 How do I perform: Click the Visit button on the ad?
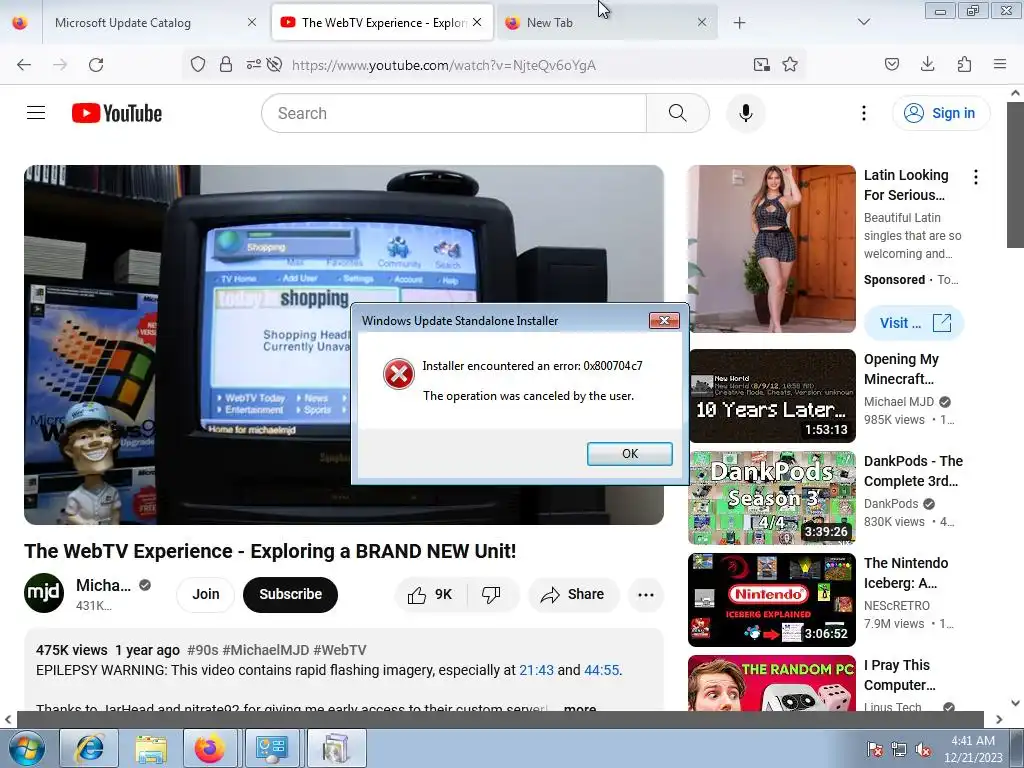914,323
